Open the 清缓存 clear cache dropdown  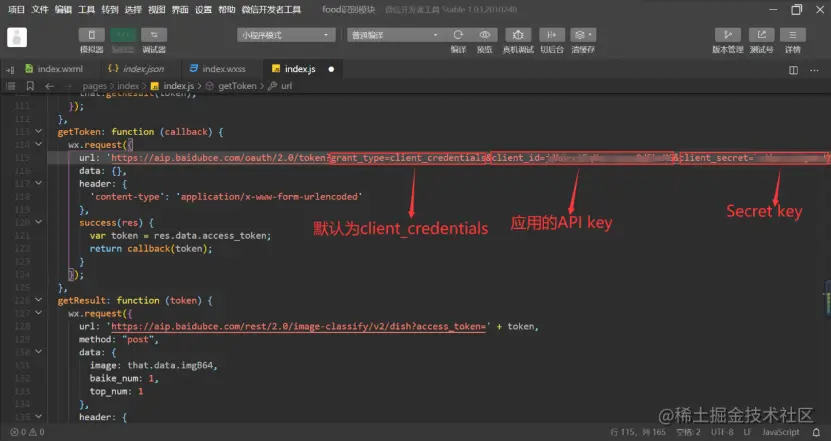[x=583, y=35]
